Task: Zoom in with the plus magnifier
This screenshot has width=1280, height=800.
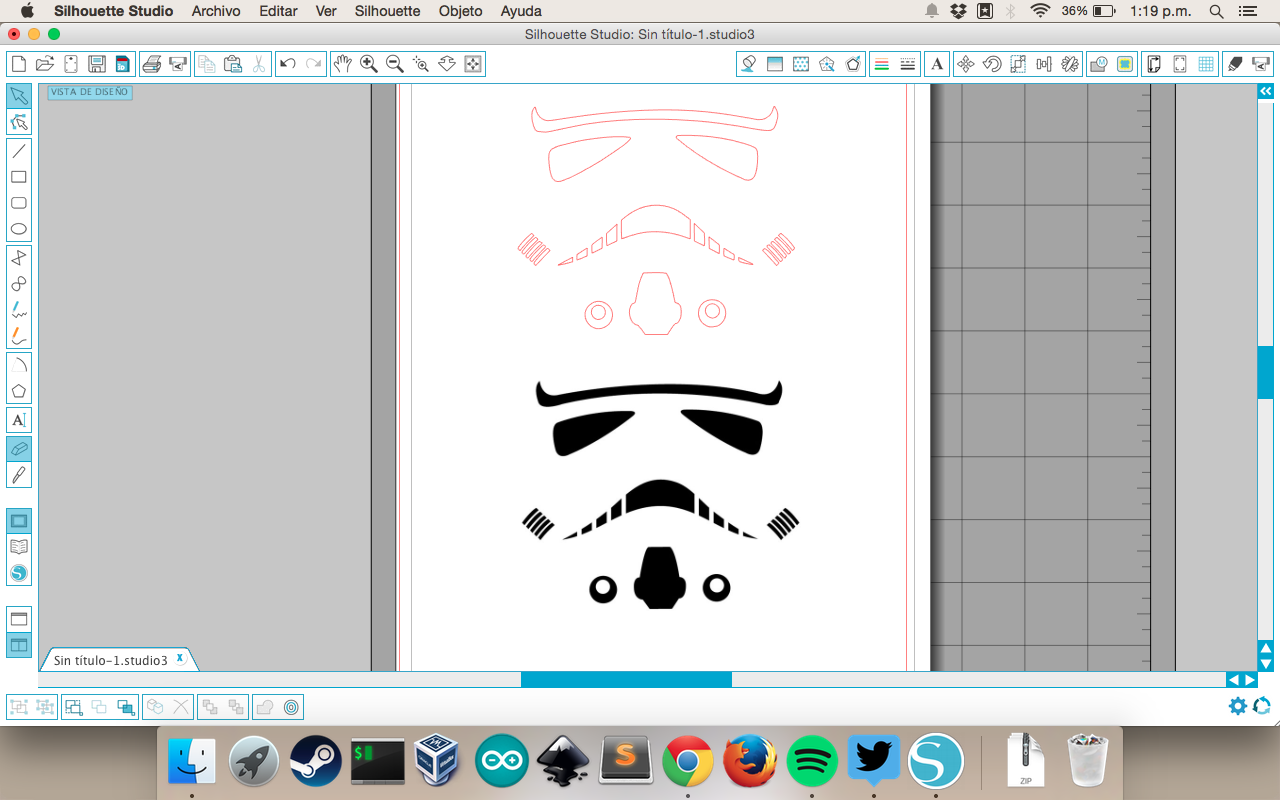Action: tap(369, 64)
